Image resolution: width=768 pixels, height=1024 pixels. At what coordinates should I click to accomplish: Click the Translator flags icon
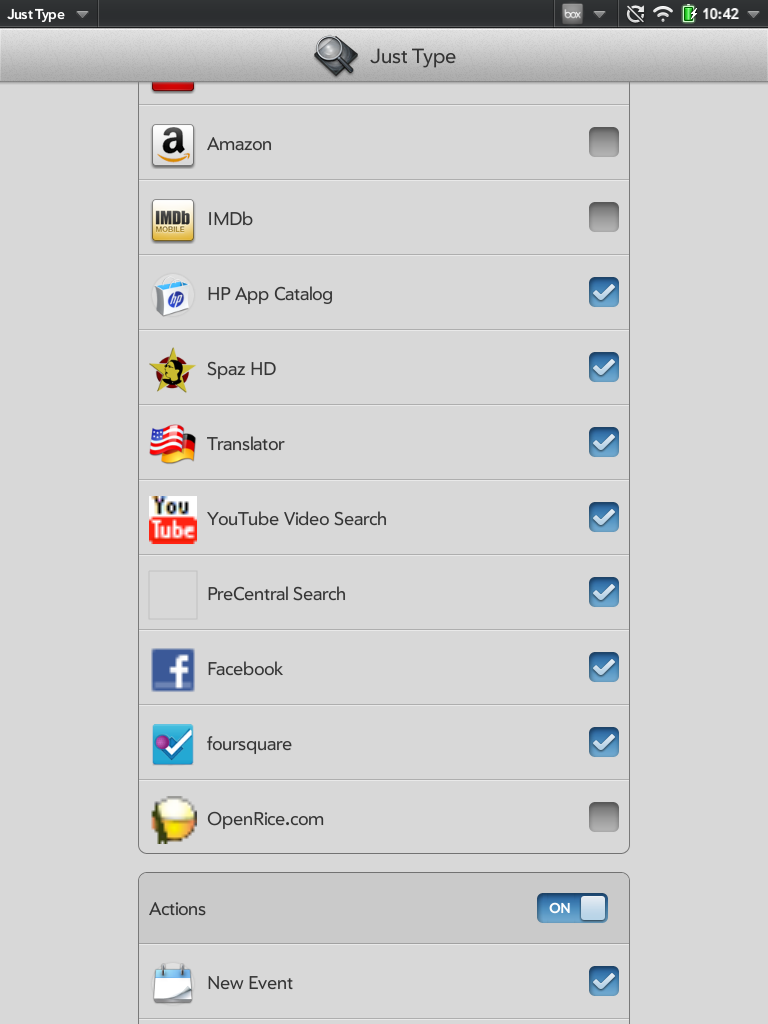click(172, 445)
